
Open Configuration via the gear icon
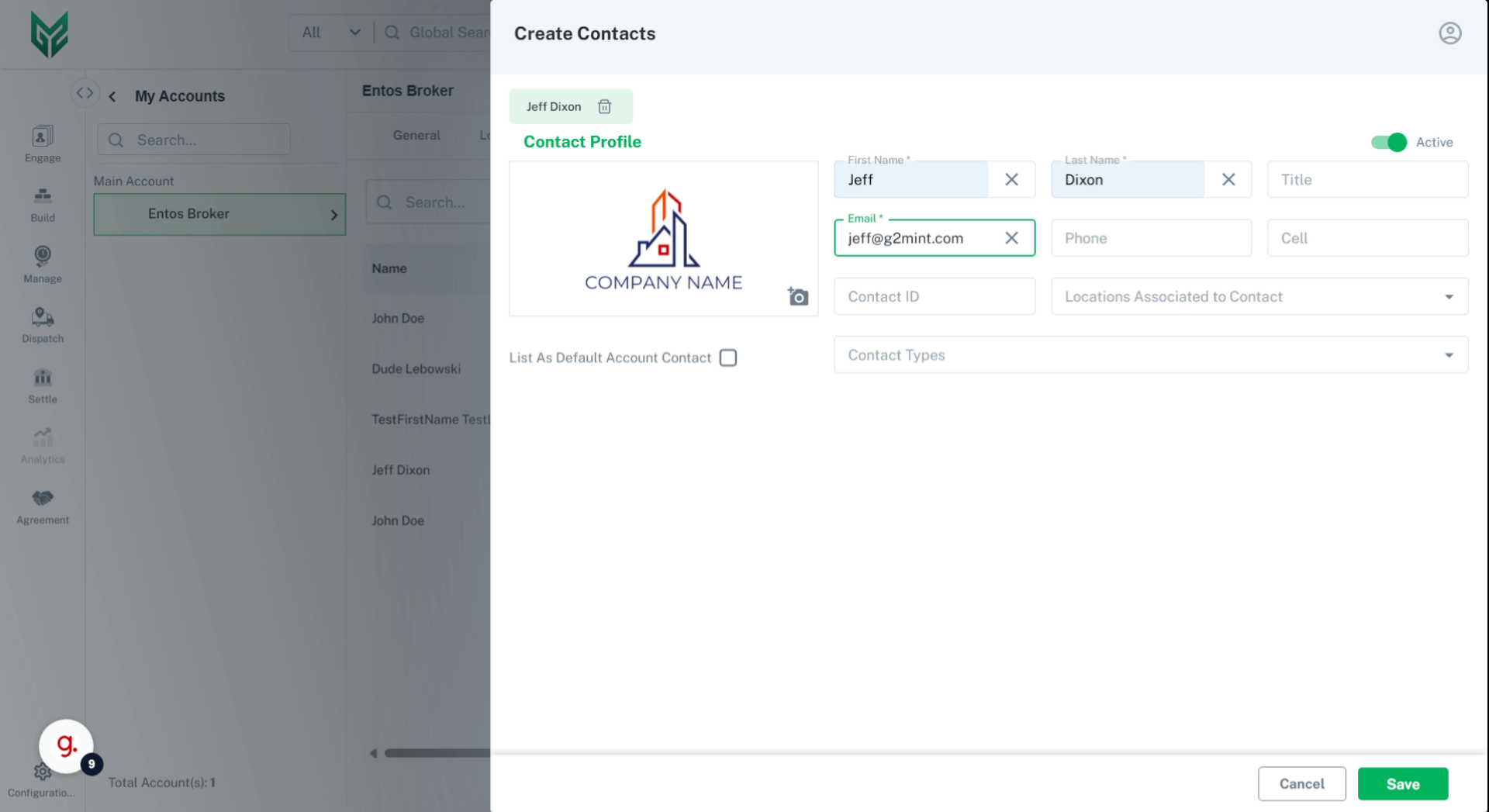click(42, 772)
